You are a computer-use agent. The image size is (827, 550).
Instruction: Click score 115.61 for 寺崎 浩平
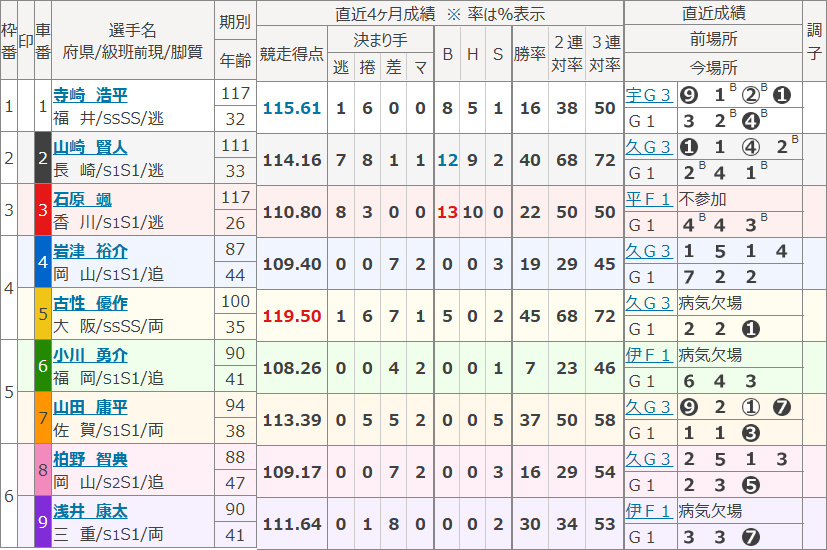point(292,108)
